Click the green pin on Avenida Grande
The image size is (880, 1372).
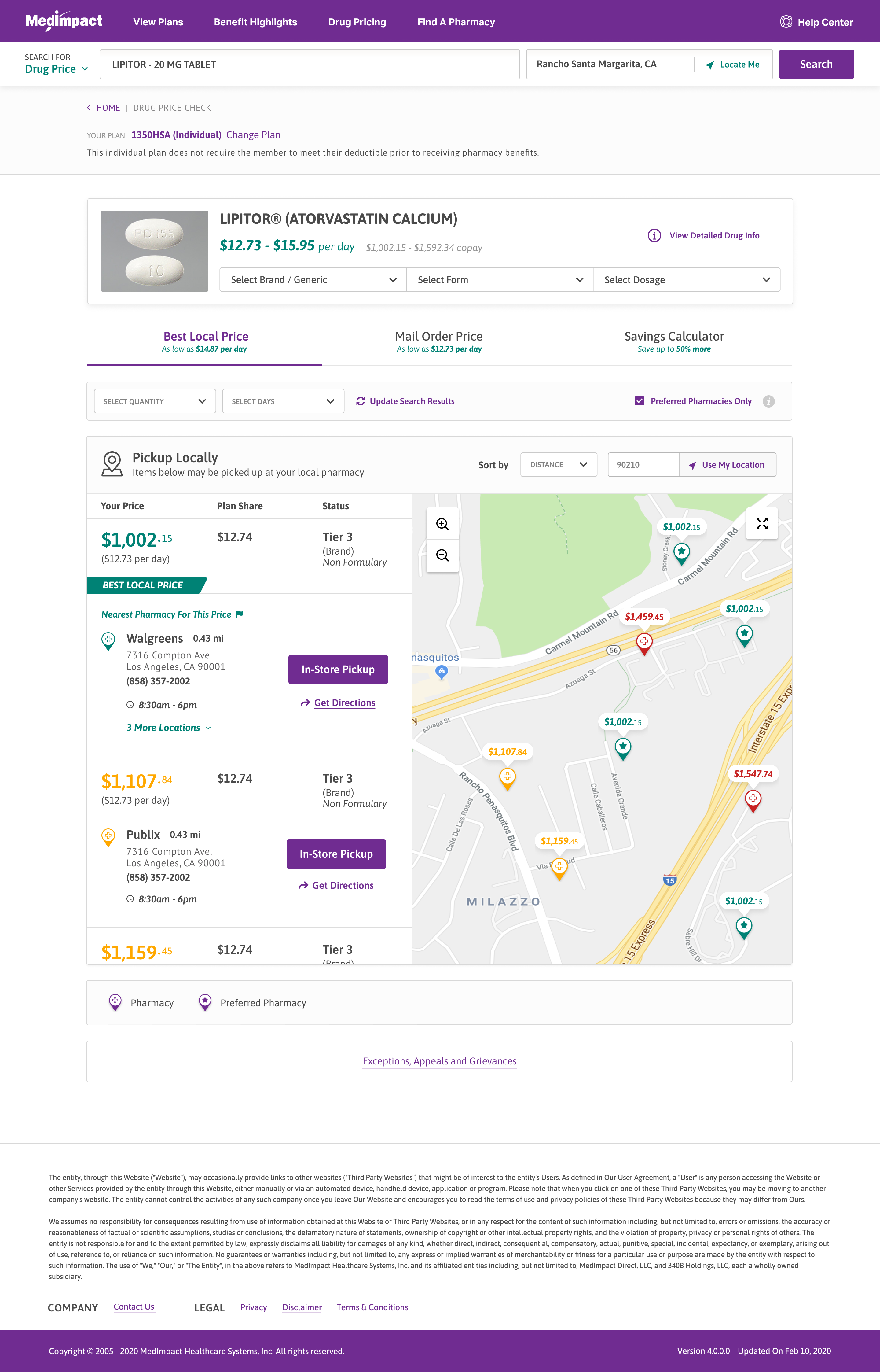point(623,748)
